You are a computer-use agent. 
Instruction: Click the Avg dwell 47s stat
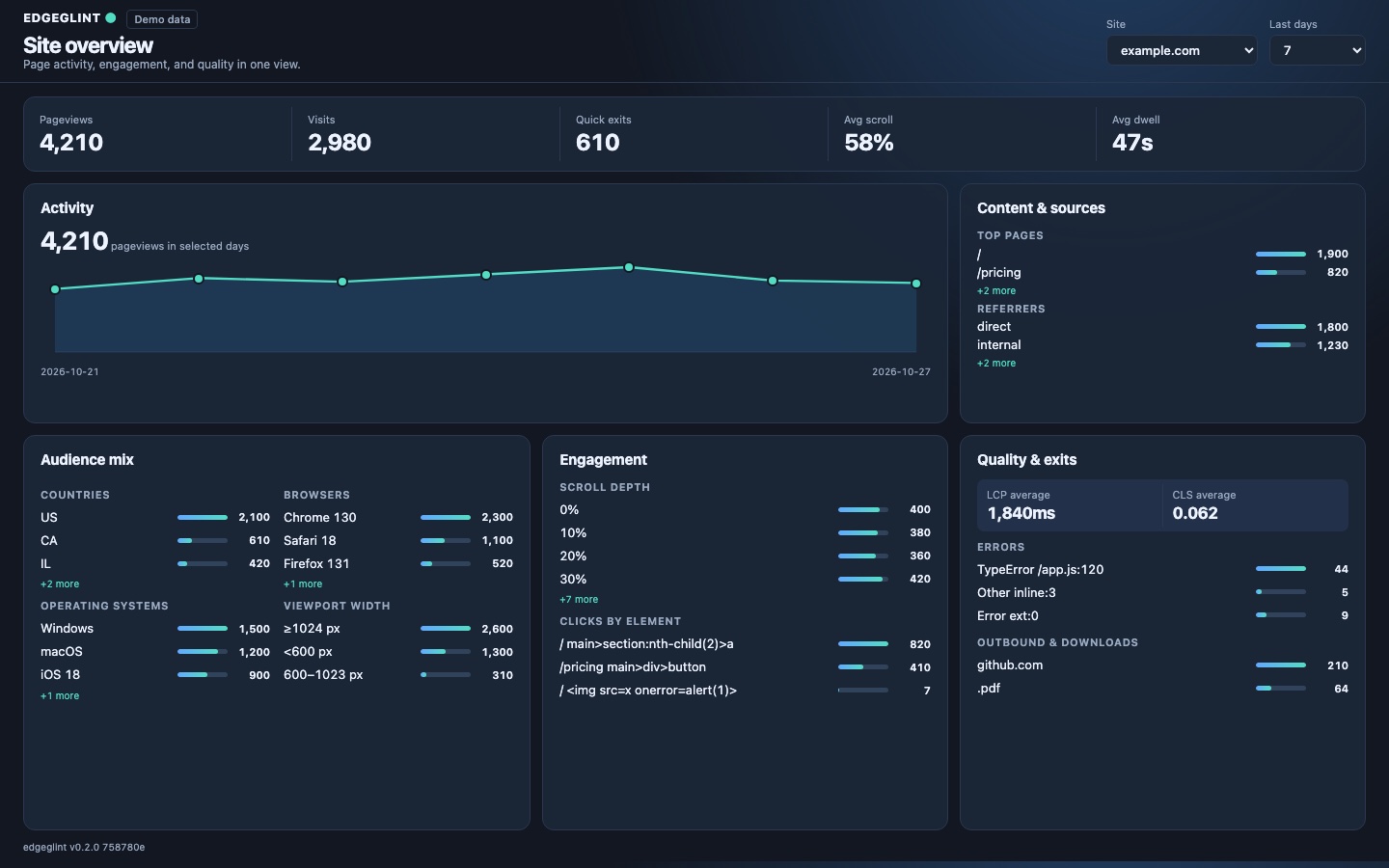click(1230, 134)
